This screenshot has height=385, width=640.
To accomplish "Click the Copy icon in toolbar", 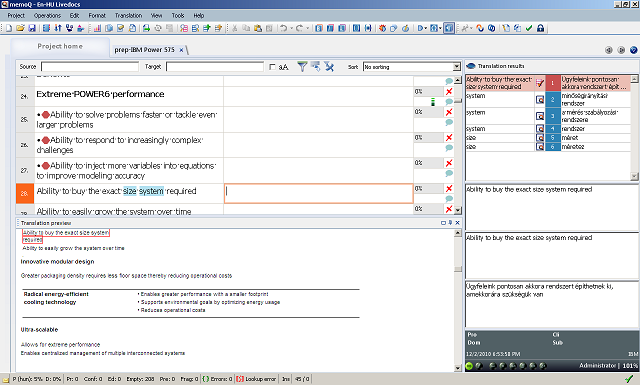I will click(246, 28).
